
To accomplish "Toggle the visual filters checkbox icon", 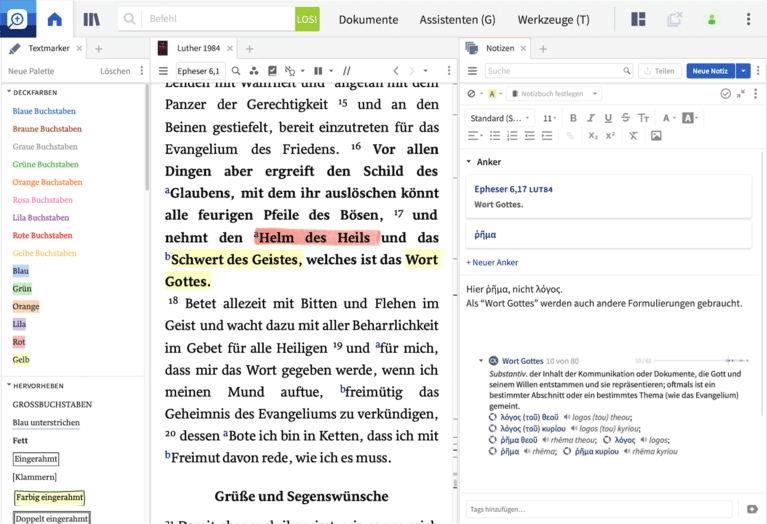I will pyautogui.click(x=272, y=71).
